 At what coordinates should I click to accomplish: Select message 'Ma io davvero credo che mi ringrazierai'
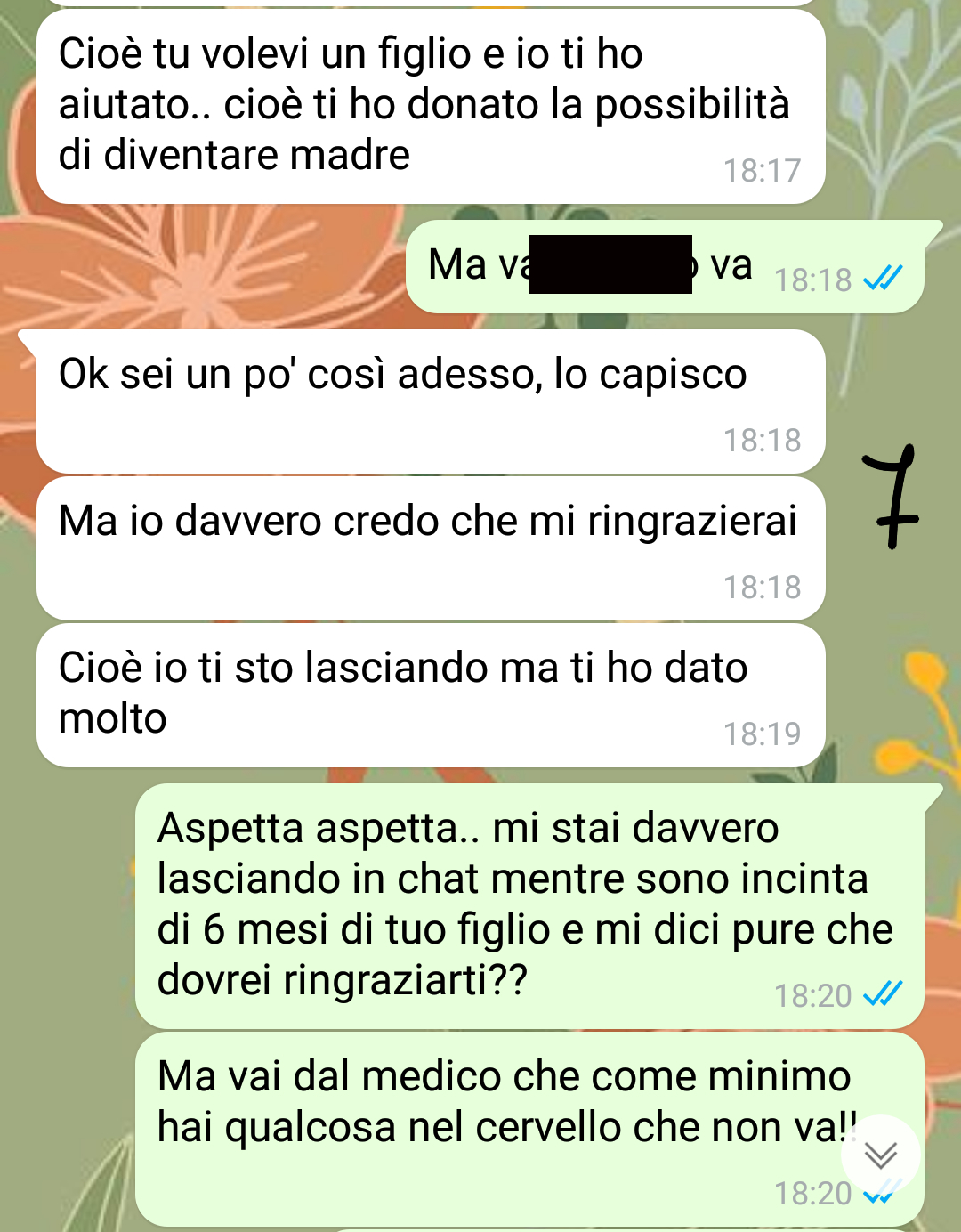pos(431,548)
